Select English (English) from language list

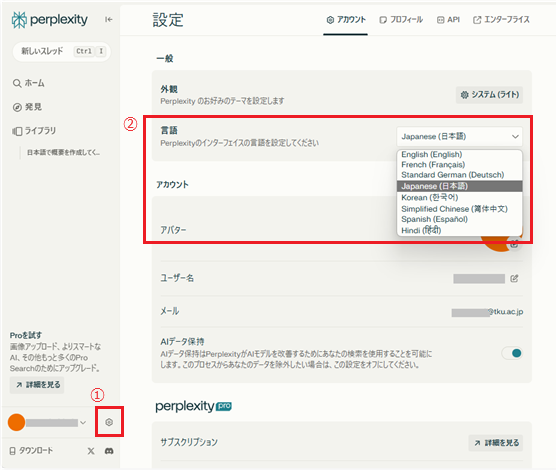(x=432, y=154)
